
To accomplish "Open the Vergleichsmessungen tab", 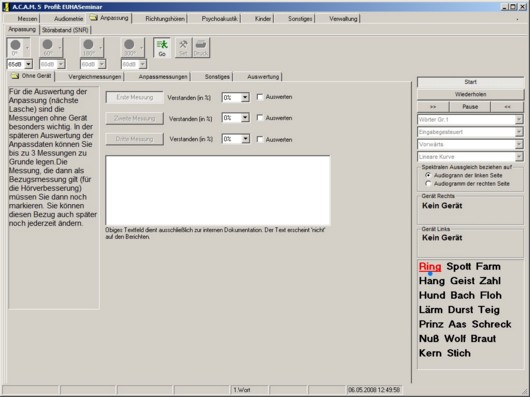I will 94,77.
